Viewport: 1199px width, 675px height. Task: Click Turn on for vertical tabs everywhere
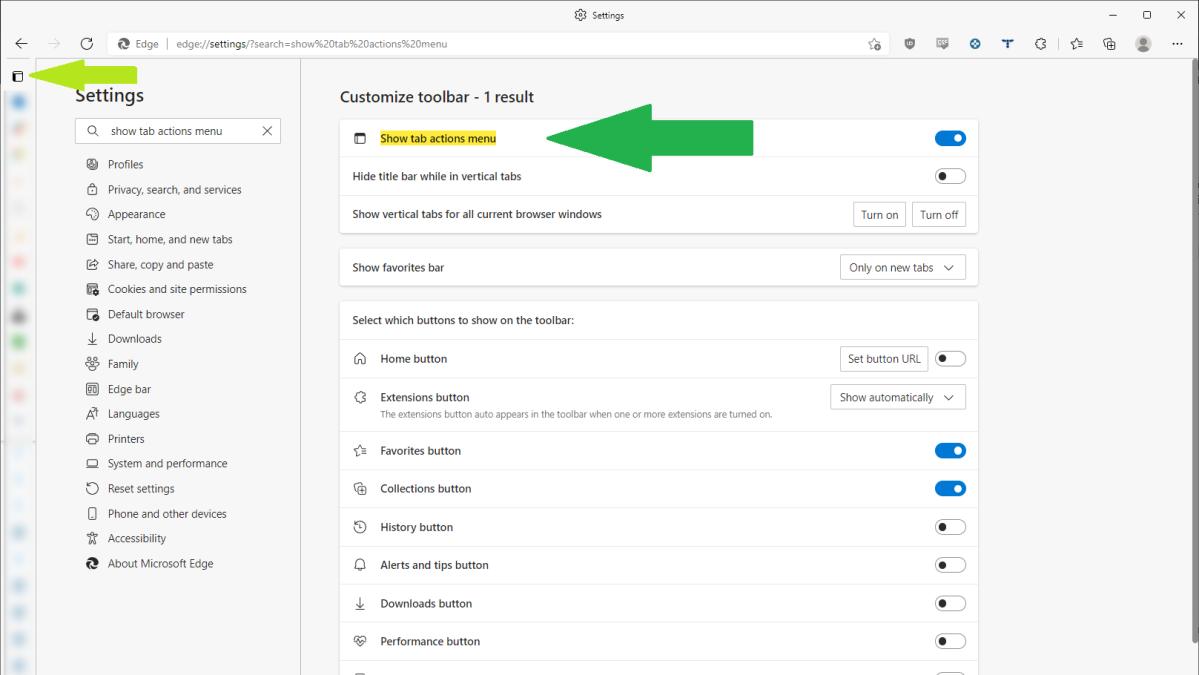click(x=879, y=214)
